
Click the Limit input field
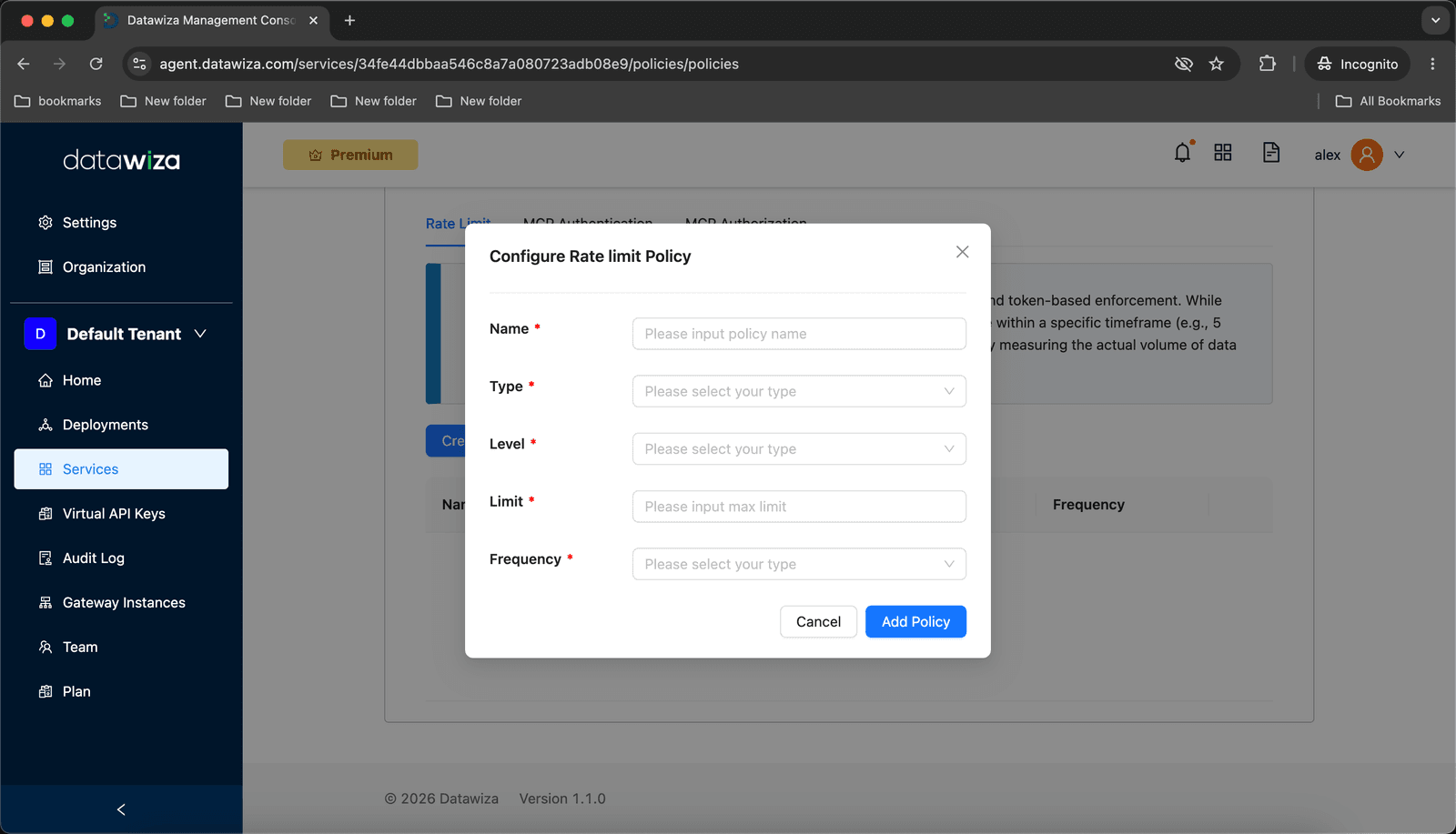[x=799, y=507]
